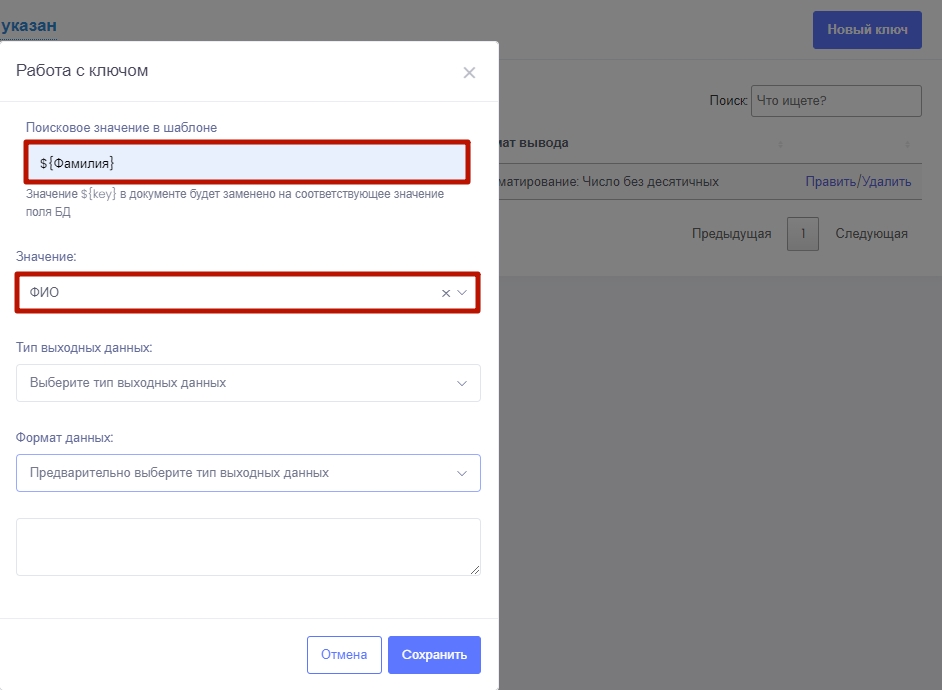Click the empty text area above Отмена
Viewport: 942px width, 690px height.
pyautogui.click(x=247, y=546)
